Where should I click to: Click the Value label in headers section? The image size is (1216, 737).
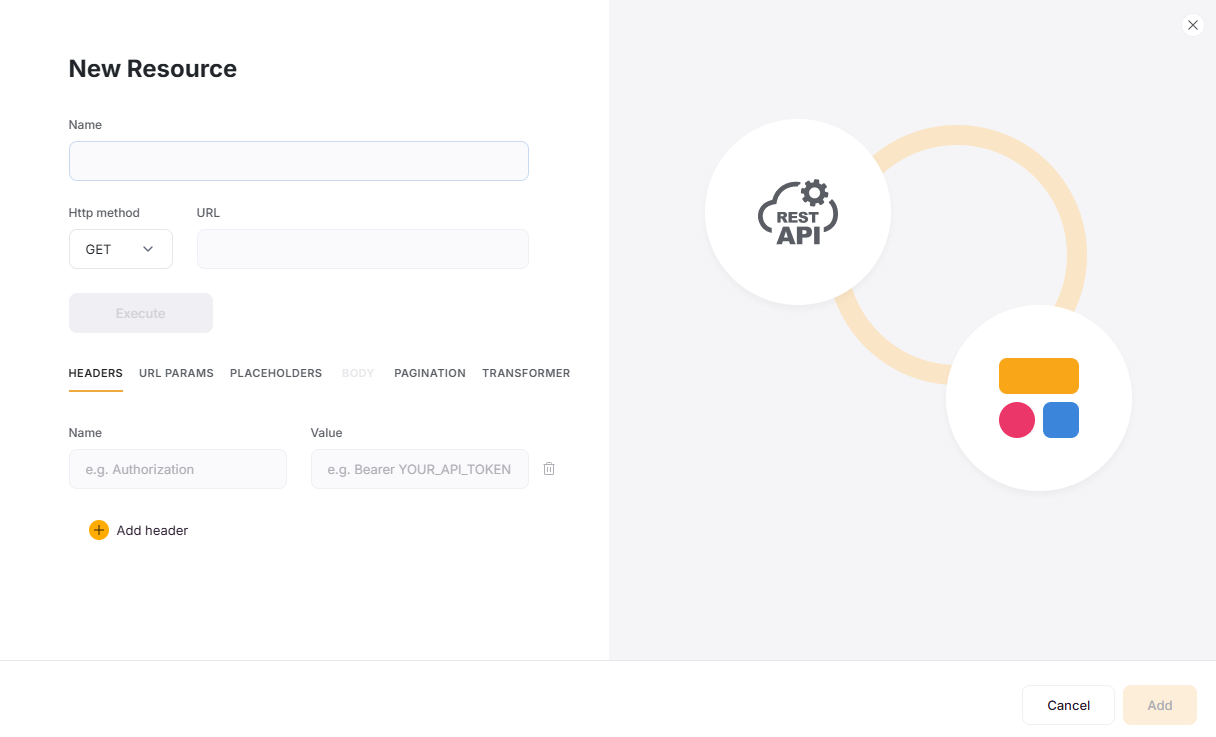coord(327,433)
